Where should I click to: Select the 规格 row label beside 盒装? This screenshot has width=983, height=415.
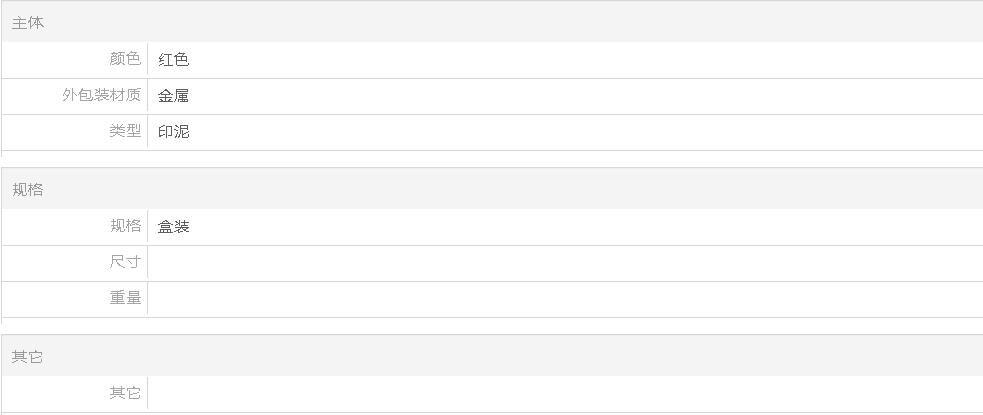tap(125, 226)
